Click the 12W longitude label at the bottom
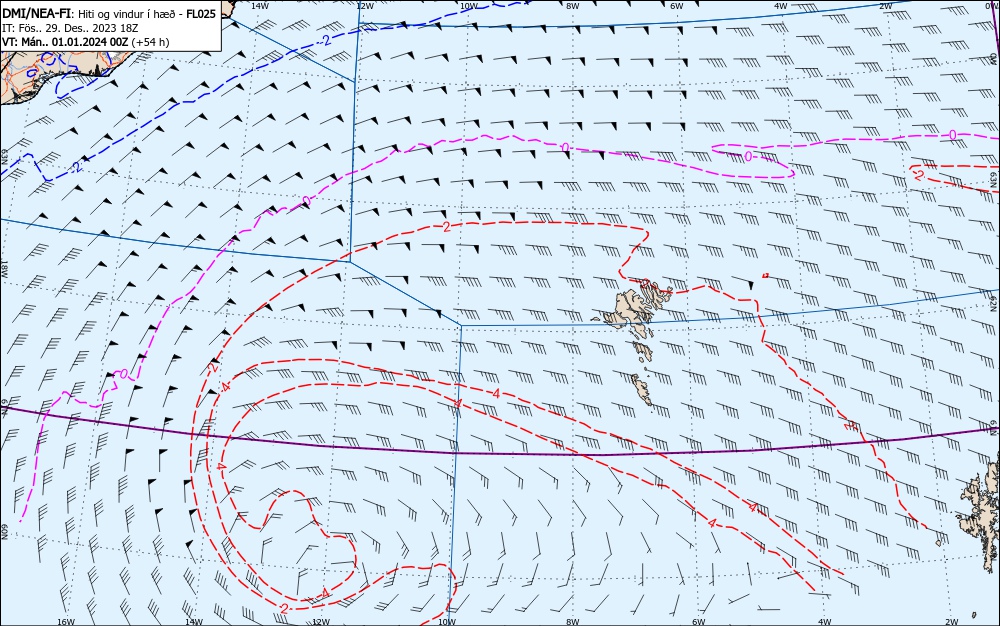This screenshot has width=1000, height=626. (321, 622)
